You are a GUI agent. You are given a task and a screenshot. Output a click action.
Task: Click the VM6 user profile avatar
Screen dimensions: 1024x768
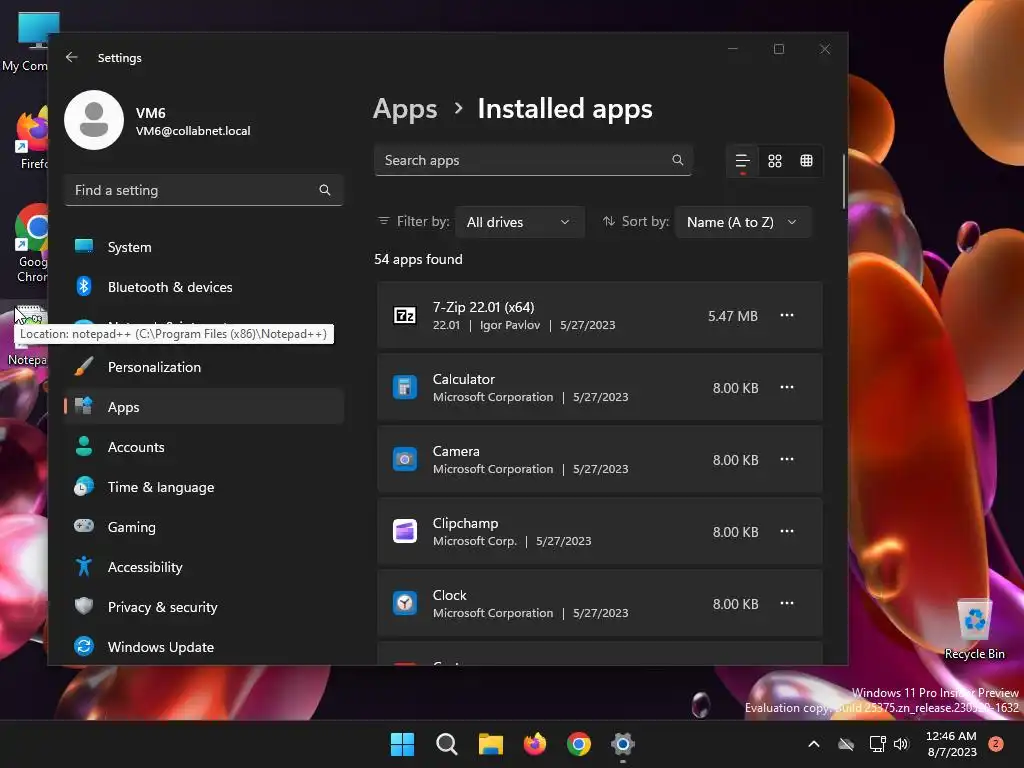tap(94, 120)
